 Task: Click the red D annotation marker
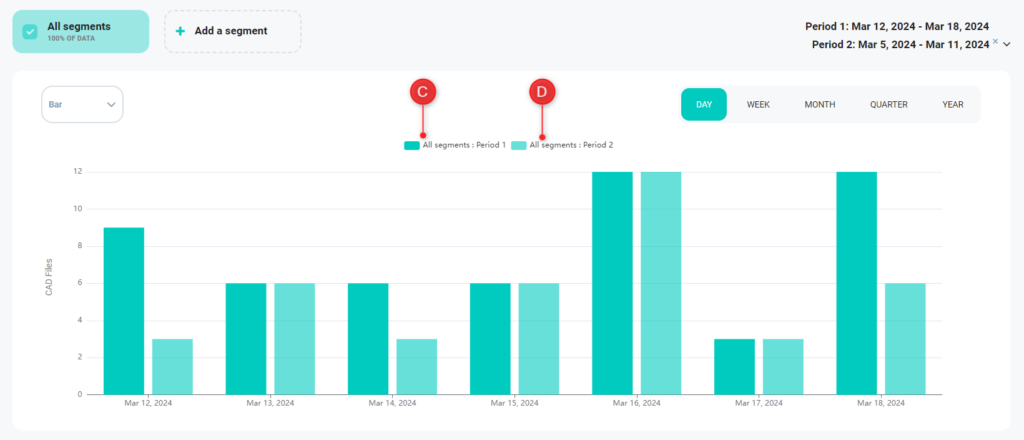[541, 92]
